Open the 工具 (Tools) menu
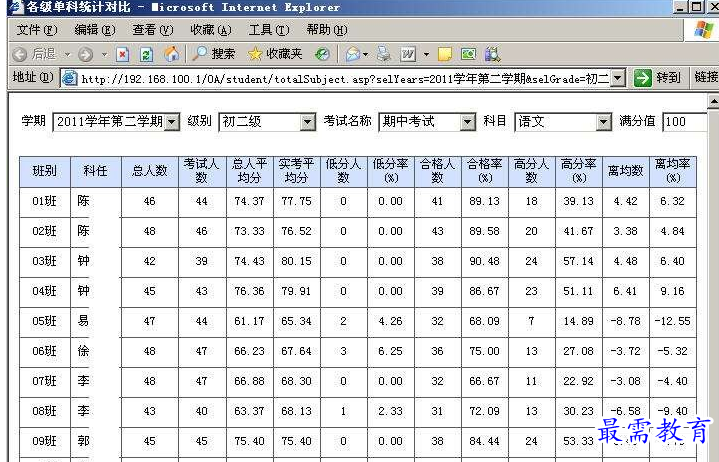Viewport: 719px width, 462px height. 267,30
